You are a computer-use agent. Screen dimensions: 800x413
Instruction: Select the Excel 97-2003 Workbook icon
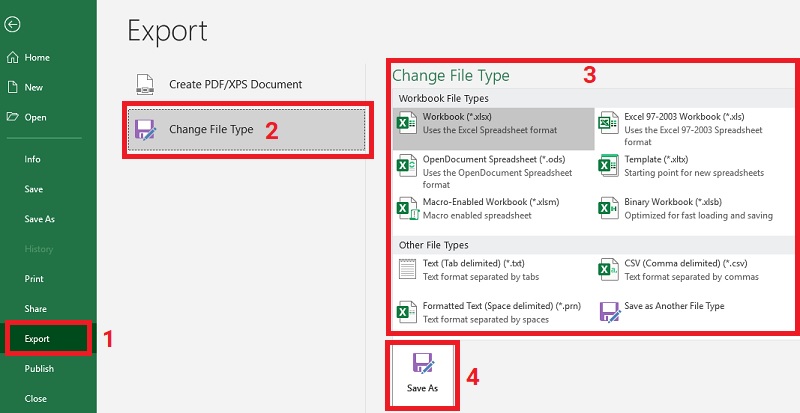[609, 123]
